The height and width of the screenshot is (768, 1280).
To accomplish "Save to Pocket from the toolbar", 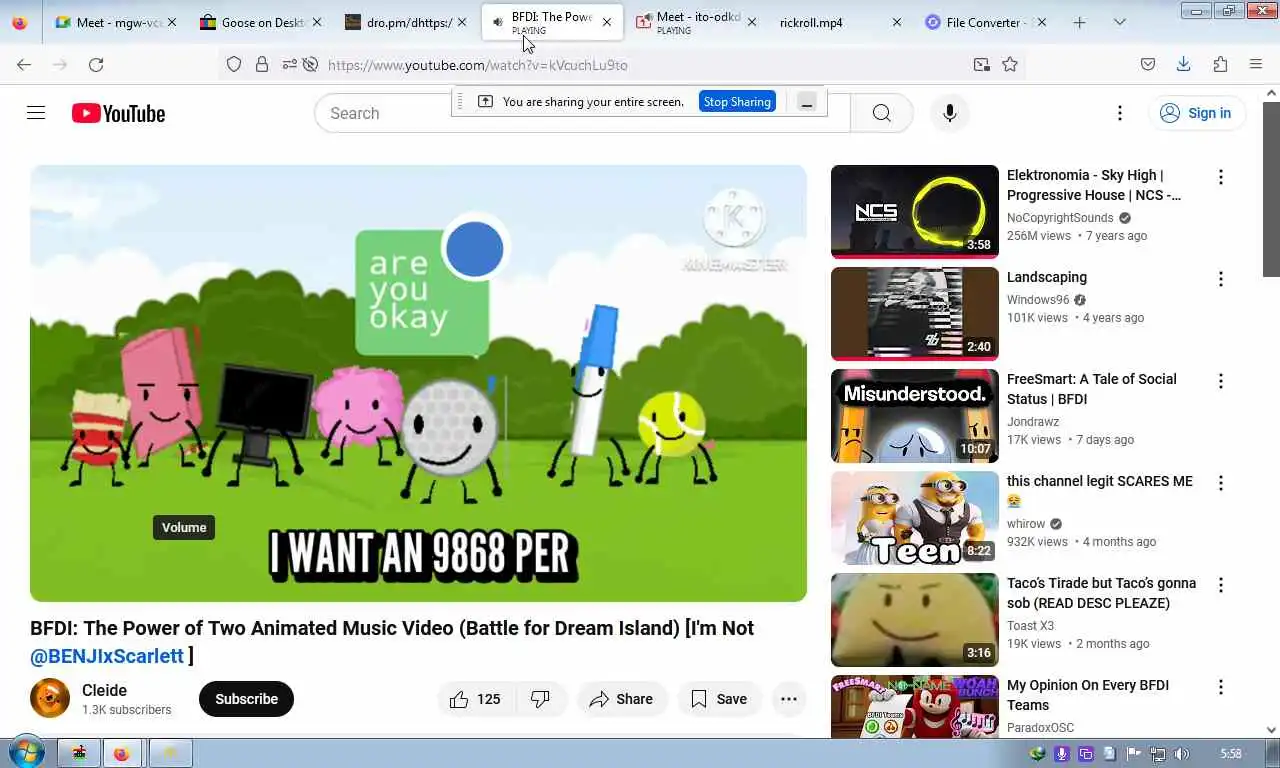I will point(1148,64).
